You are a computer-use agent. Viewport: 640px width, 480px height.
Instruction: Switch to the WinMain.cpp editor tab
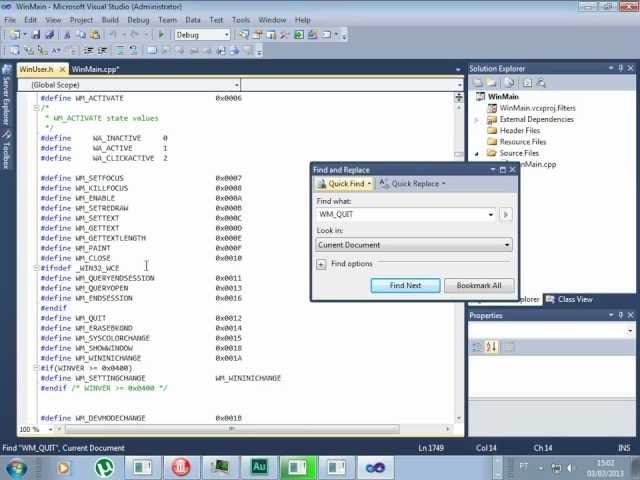point(96,69)
